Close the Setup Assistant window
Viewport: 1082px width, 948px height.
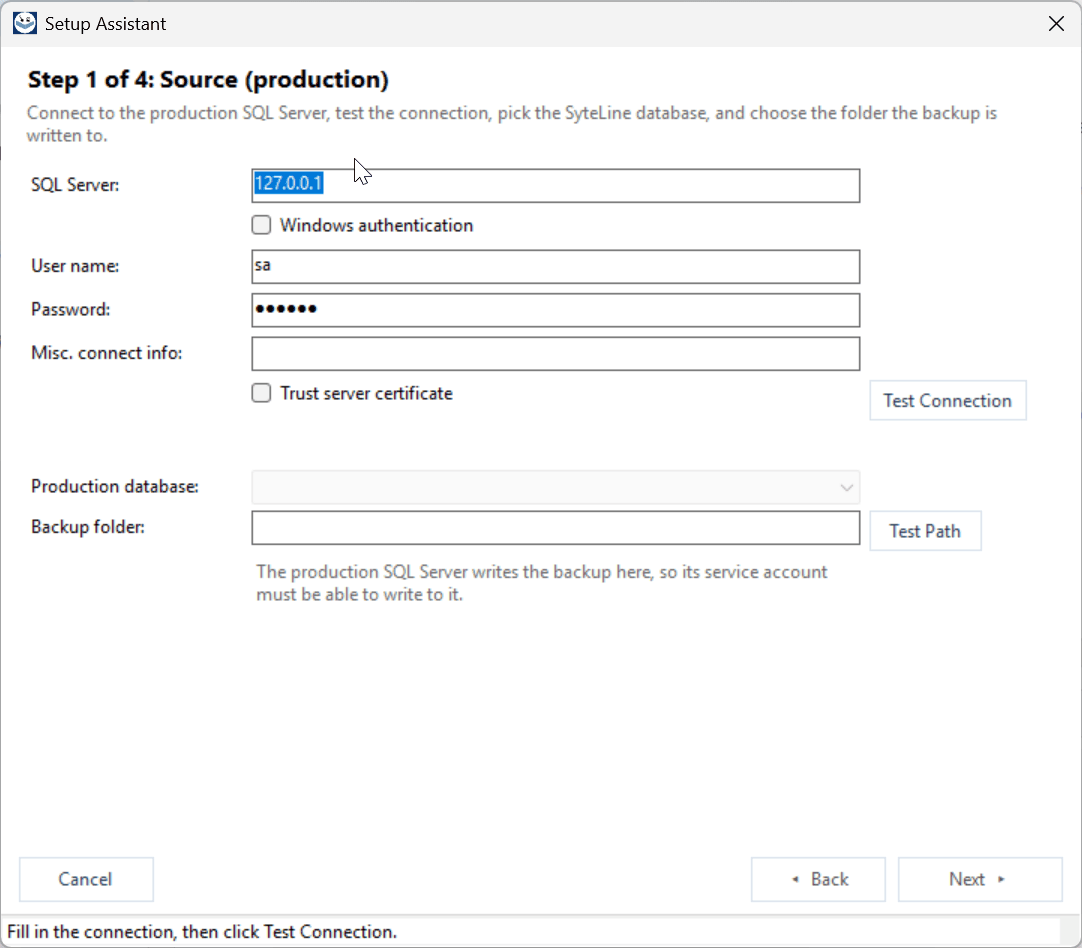pyautogui.click(x=1056, y=23)
